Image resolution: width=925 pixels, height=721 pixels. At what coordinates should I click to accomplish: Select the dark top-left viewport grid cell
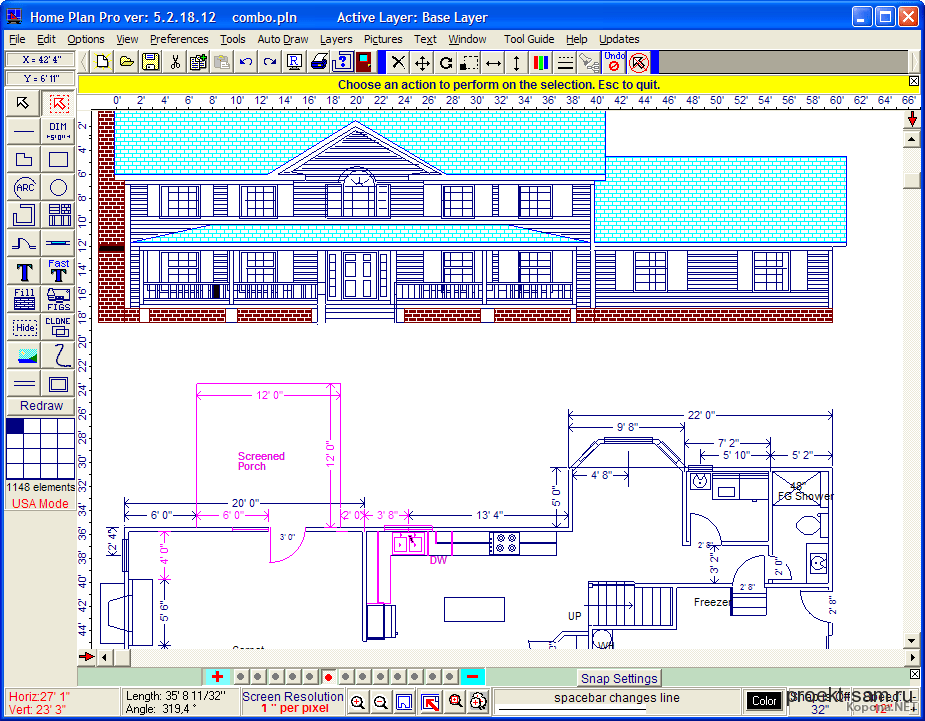(x=15, y=426)
